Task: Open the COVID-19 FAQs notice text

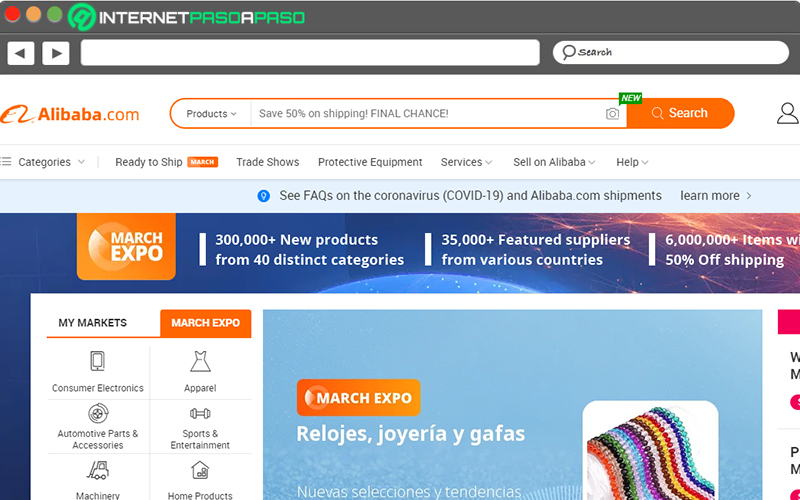Action: (x=470, y=195)
